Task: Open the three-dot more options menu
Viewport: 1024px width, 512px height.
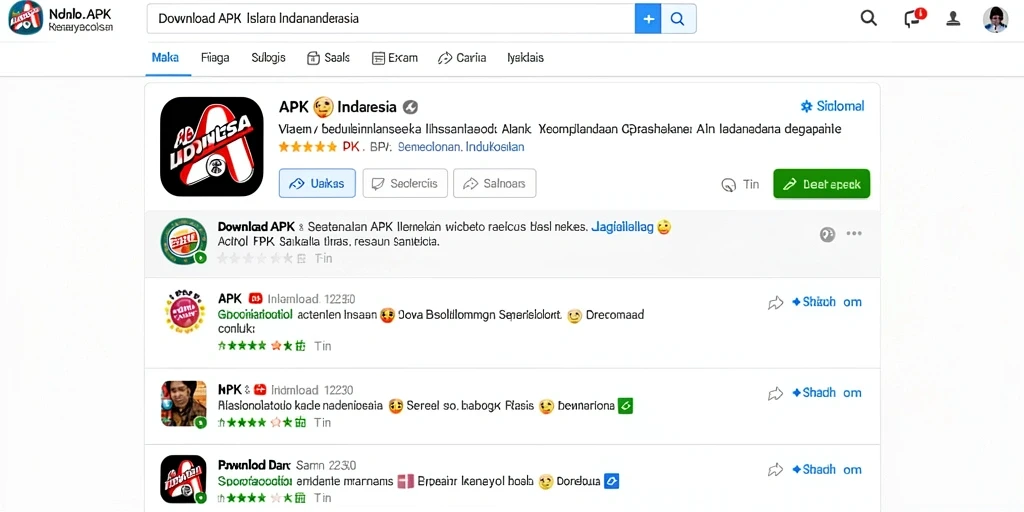Action: coord(854,234)
